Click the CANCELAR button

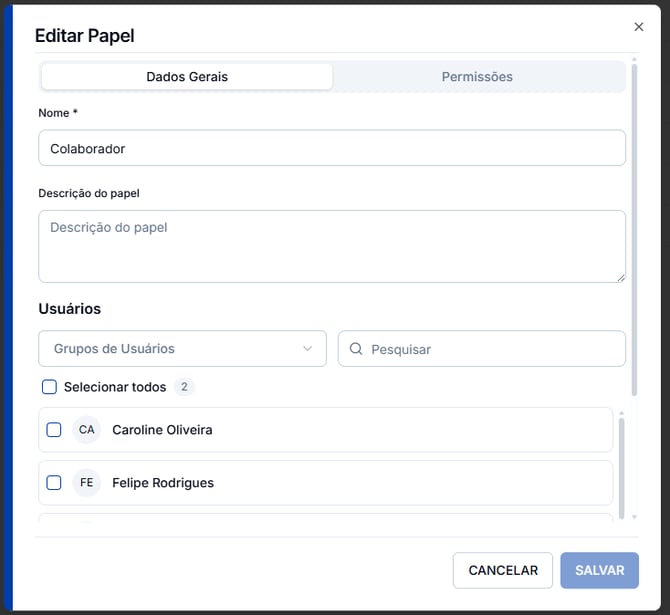(502, 570)
